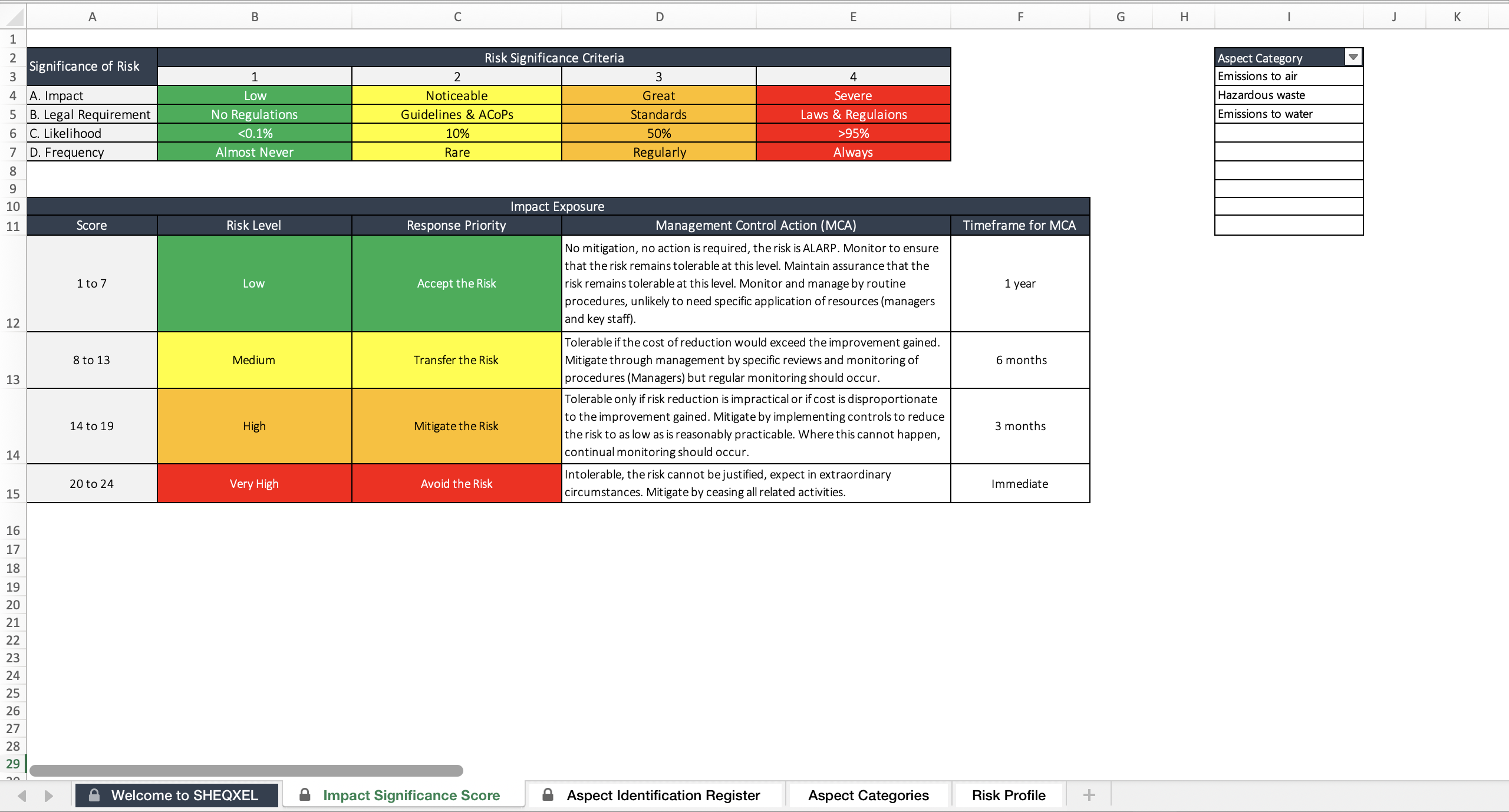
Task: Open the Aspect Categories sheet tab
Action: [868, 795]
